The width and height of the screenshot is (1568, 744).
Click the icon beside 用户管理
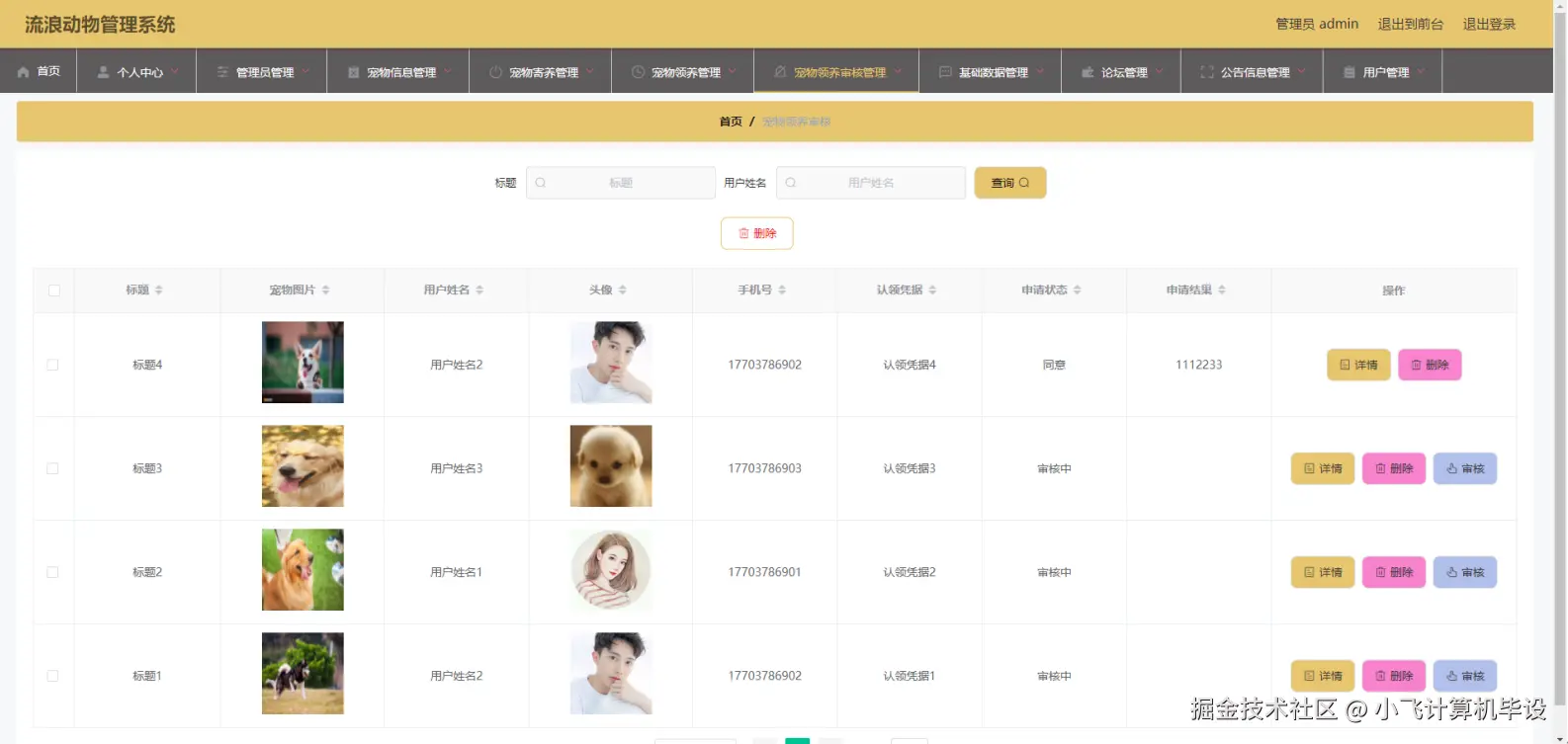point(1350,72)
